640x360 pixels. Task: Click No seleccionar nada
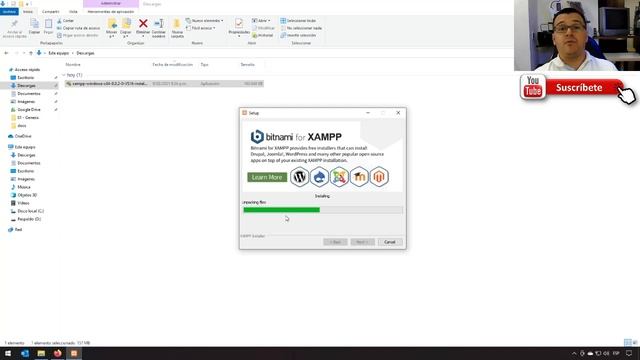click(301, 28)
